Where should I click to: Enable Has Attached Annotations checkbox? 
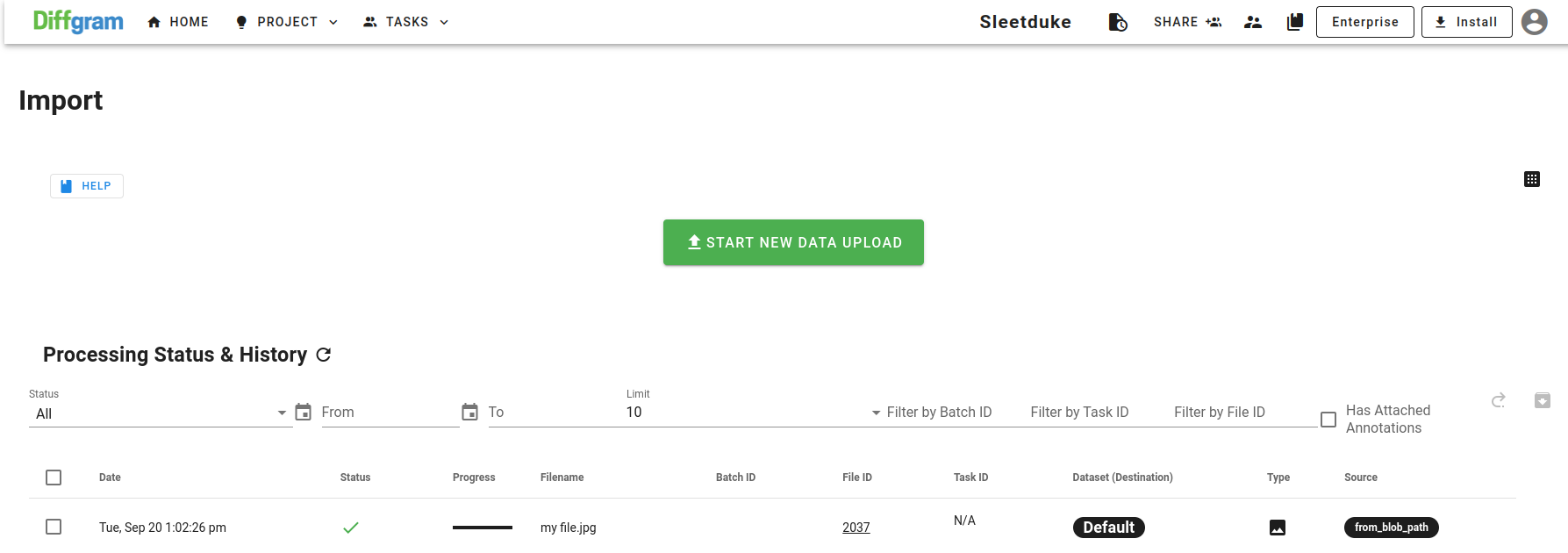[1328, 420]
